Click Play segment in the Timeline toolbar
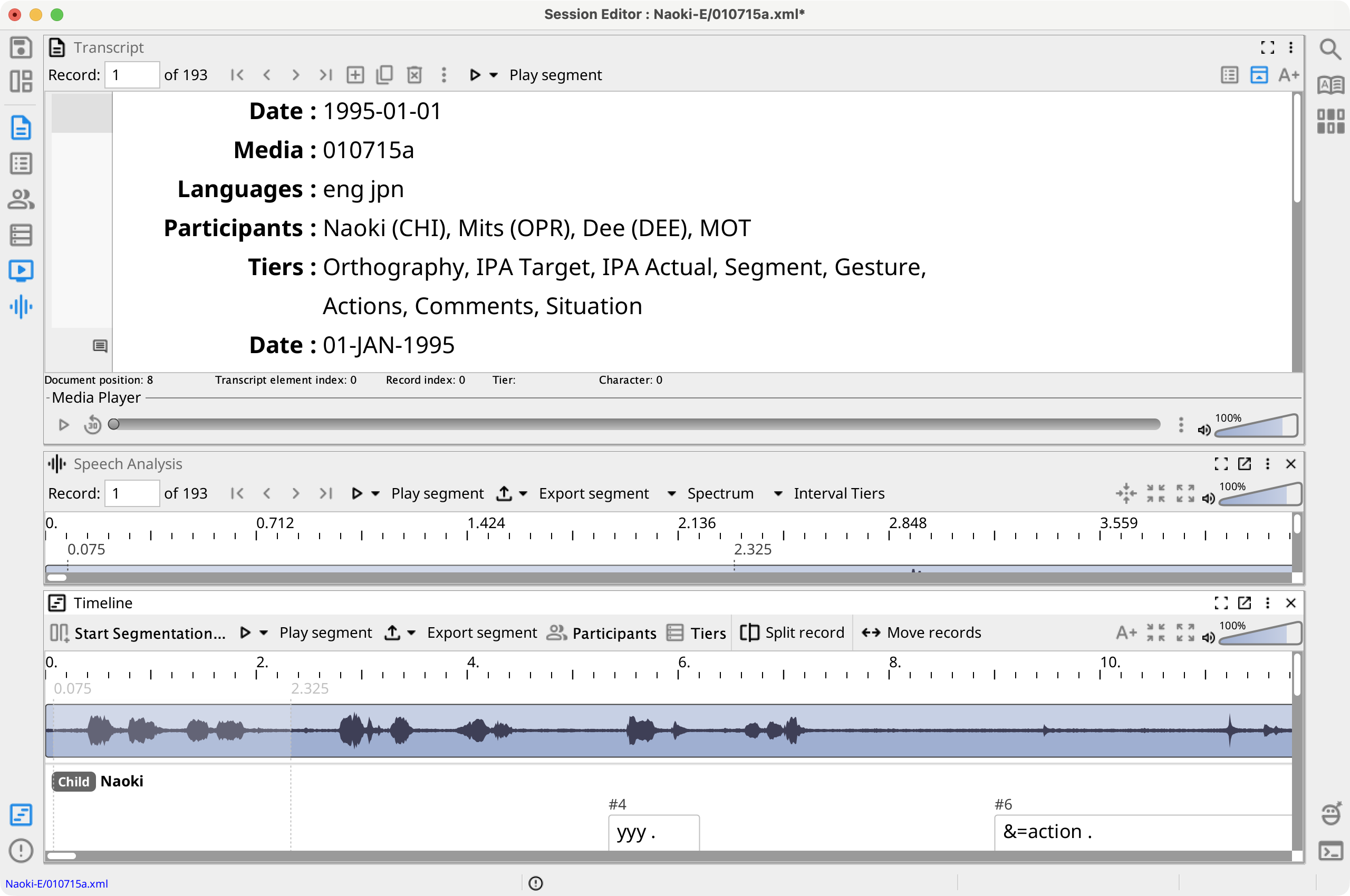 click(325, 632)
